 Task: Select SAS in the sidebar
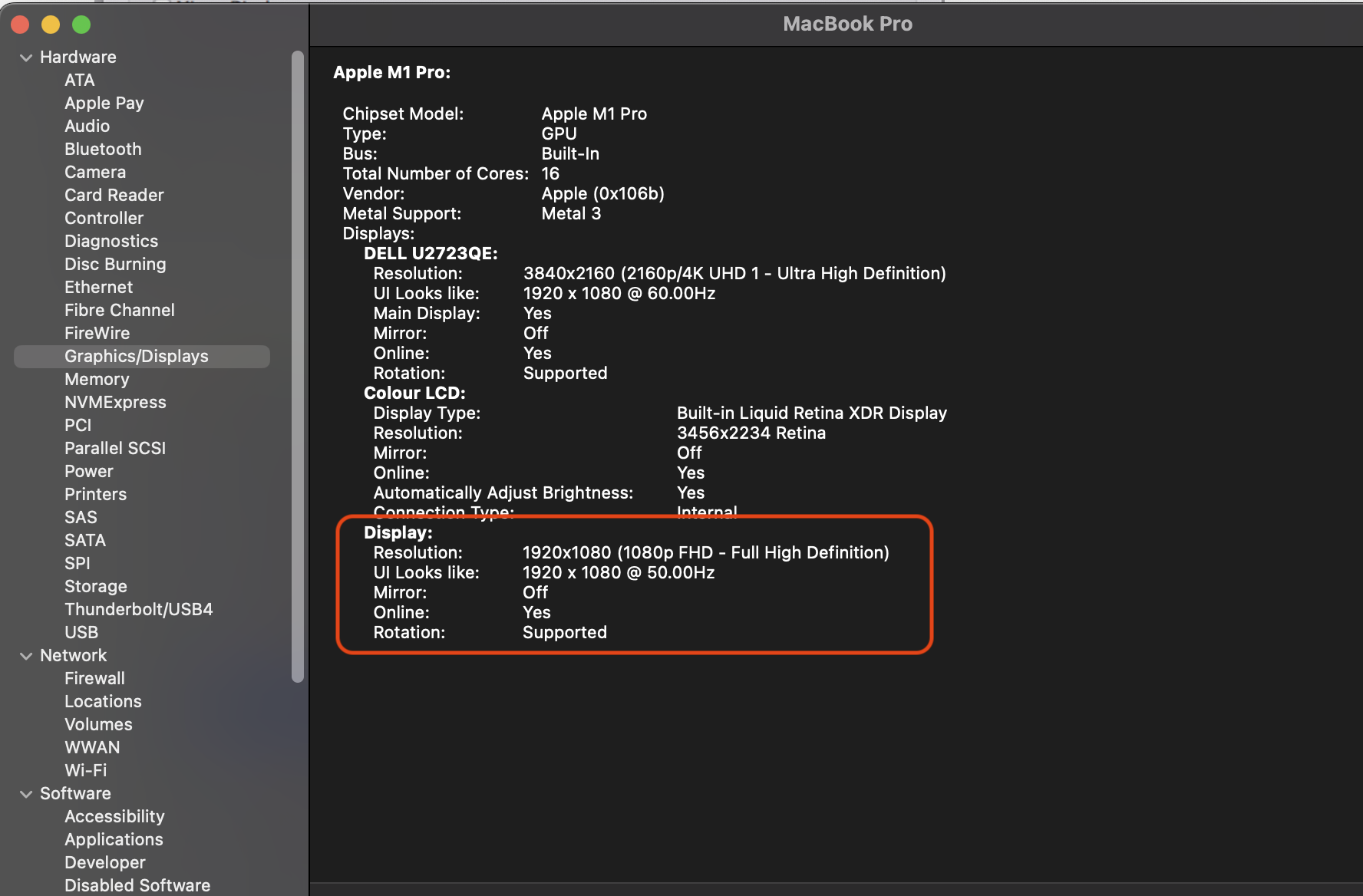point(81,518)
